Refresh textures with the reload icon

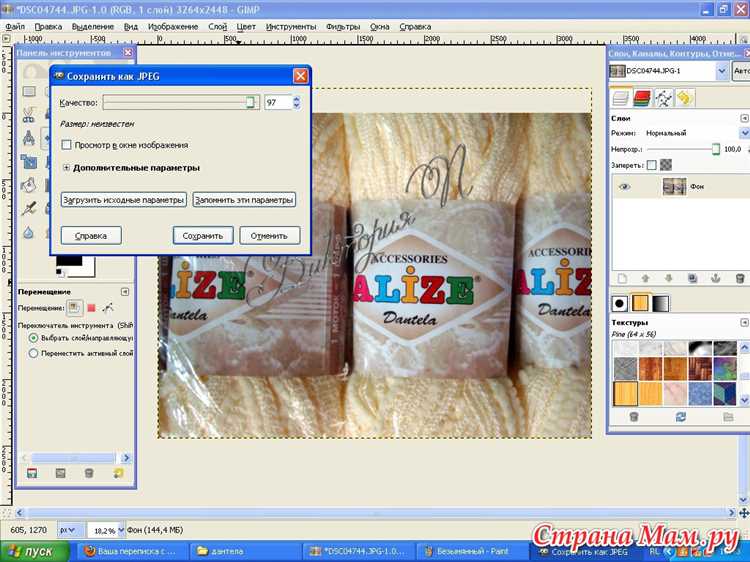681,416
